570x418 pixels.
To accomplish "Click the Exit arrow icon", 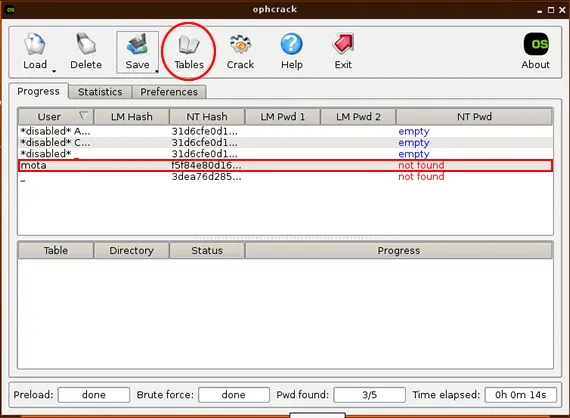I will (343, 44).
